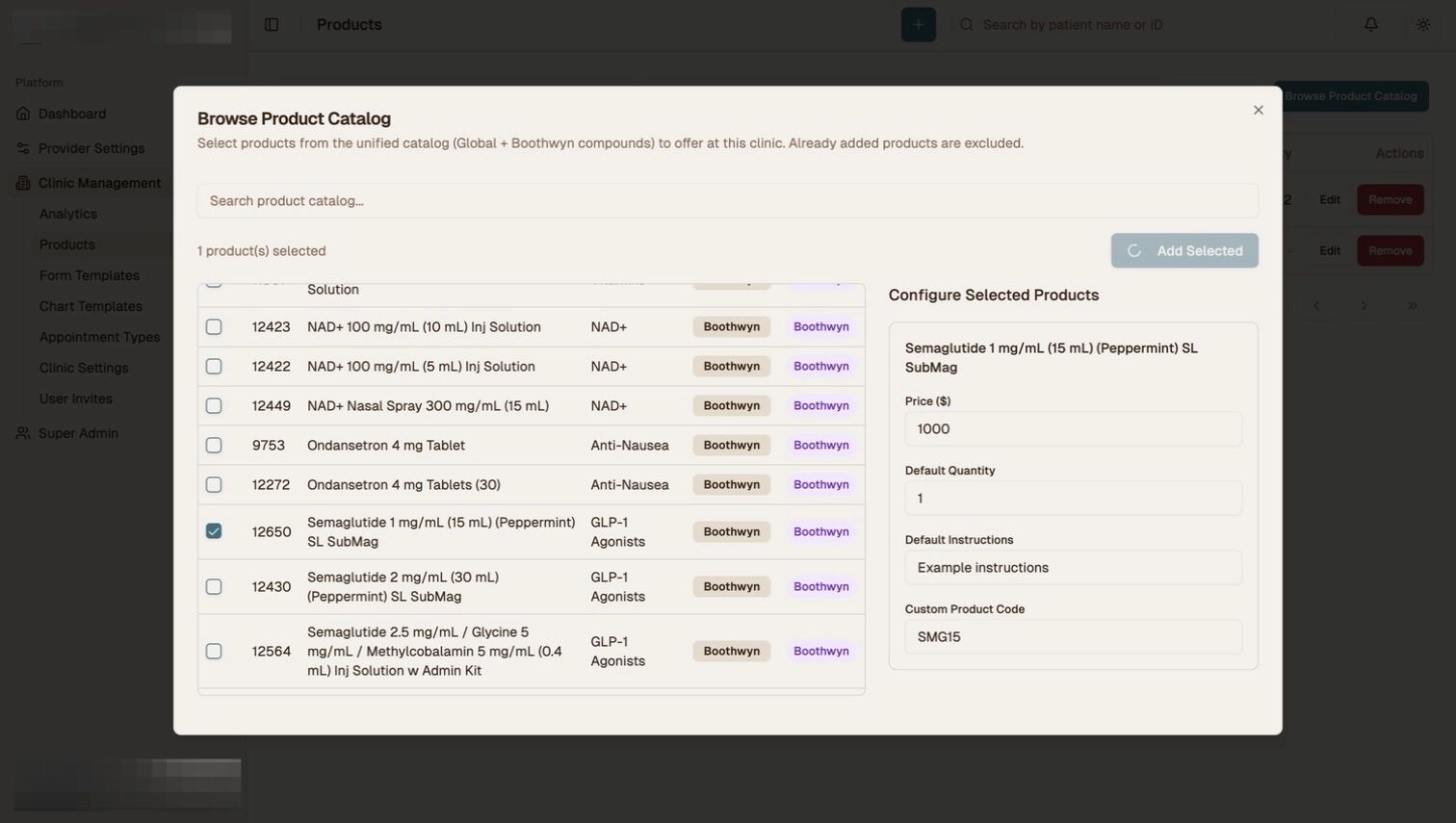Click Remove in the second background product row
Viewport: 1456px width, 823px height.
[1391, 251]
